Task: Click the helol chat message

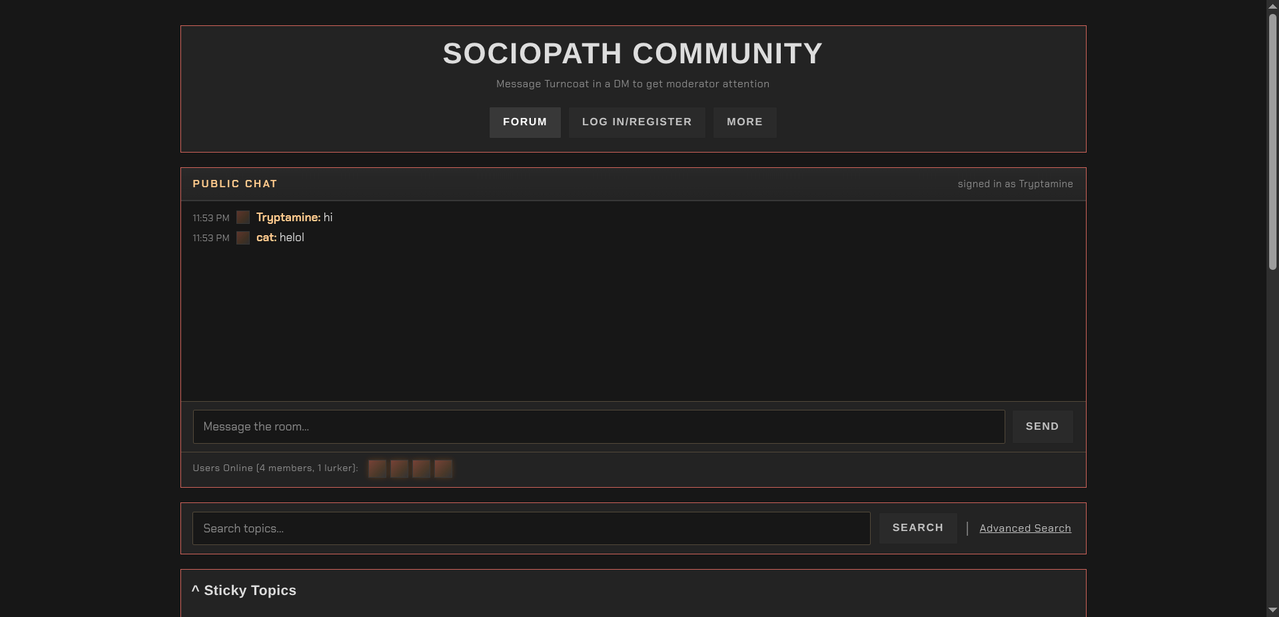Action: pyautogui.click(x=292, y=238)
